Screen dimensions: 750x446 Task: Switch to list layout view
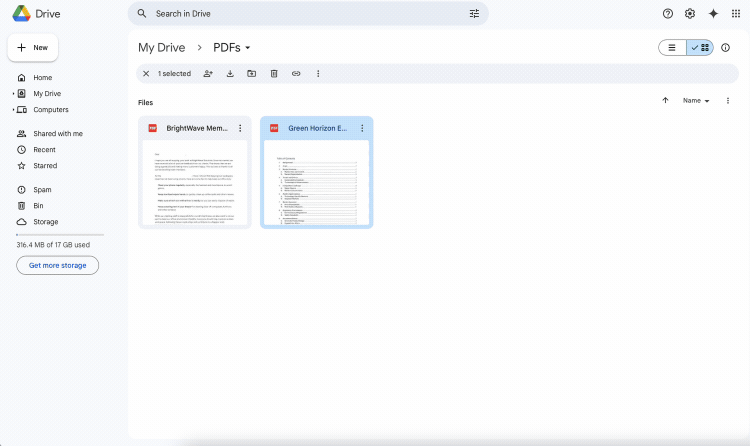[672, 47]
